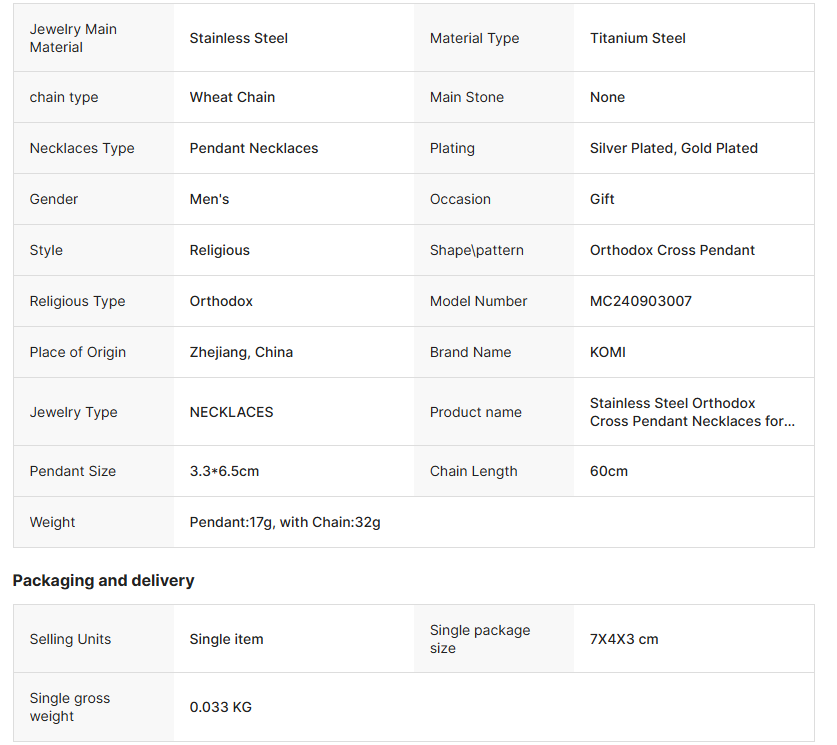Click the 'Gift' occasion value
The height and width of the screenshot is (745, 837).
(602, 199)
